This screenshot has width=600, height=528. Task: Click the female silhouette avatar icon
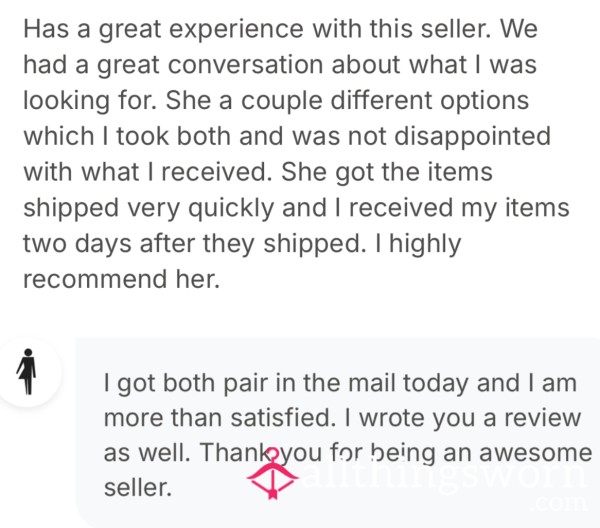coord(26,372)
